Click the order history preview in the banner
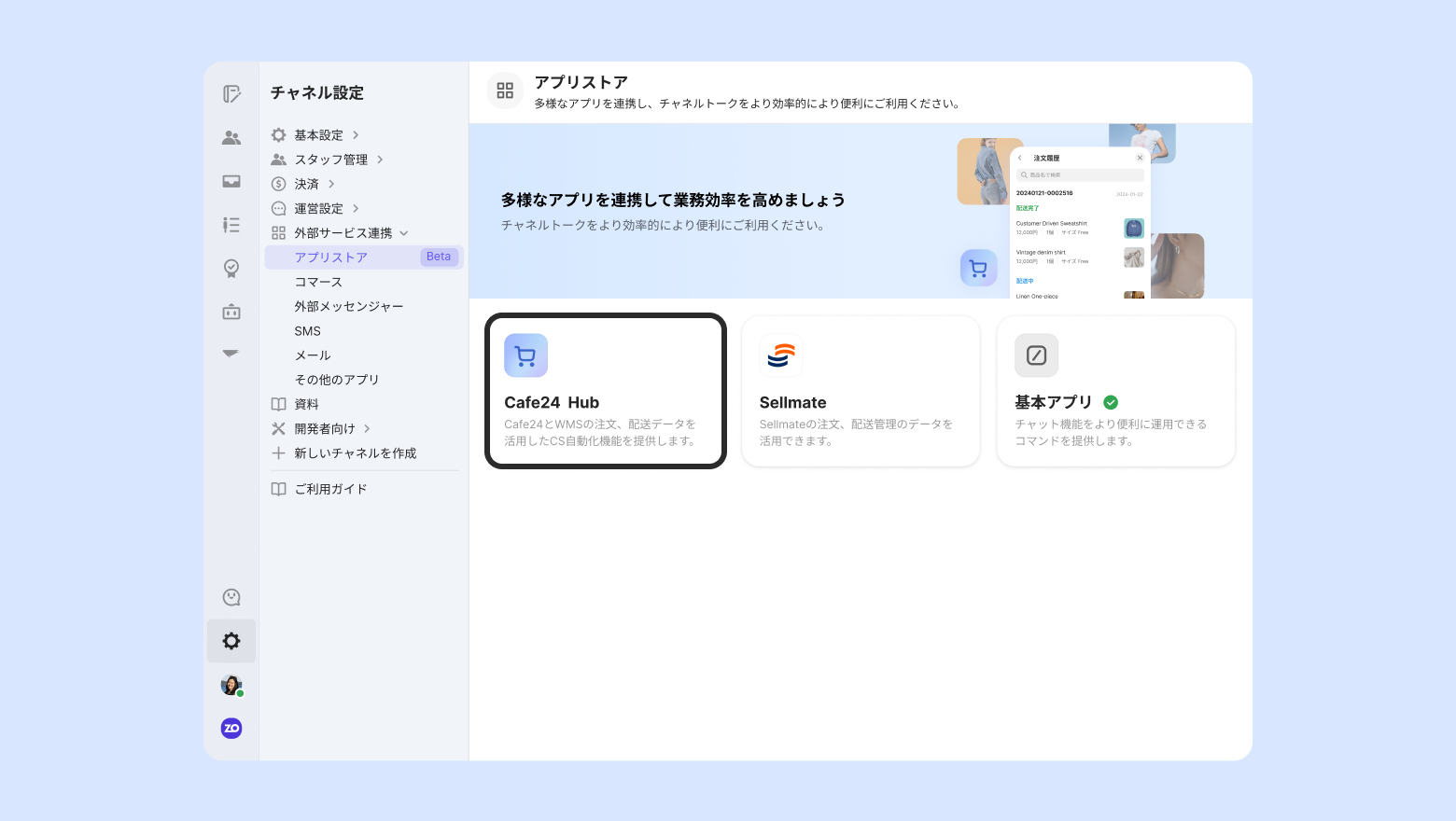1456x821 pixels. click(1080, 224)
